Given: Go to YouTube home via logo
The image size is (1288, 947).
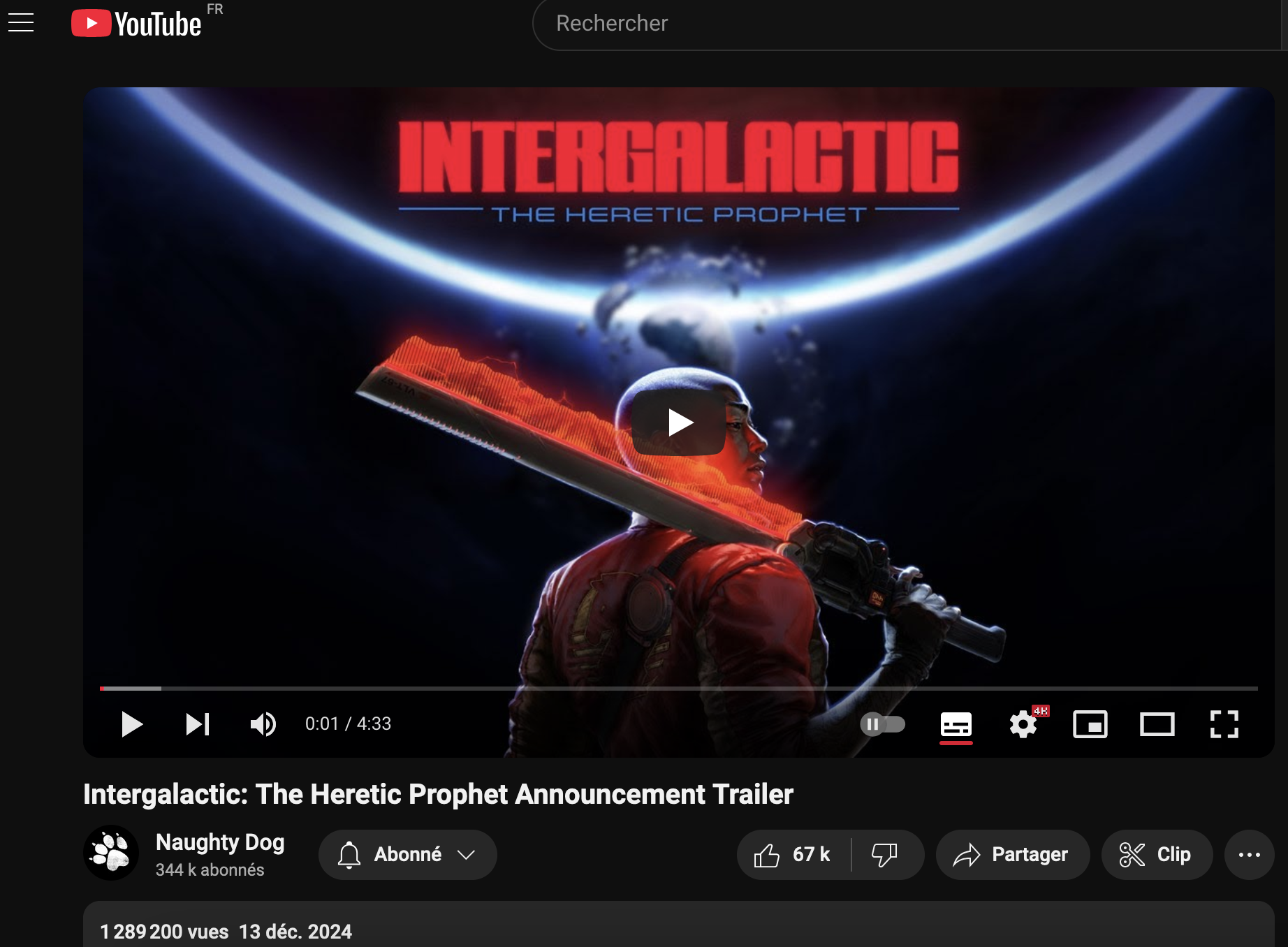Looking at the screenshot, I should click(137, 24).
